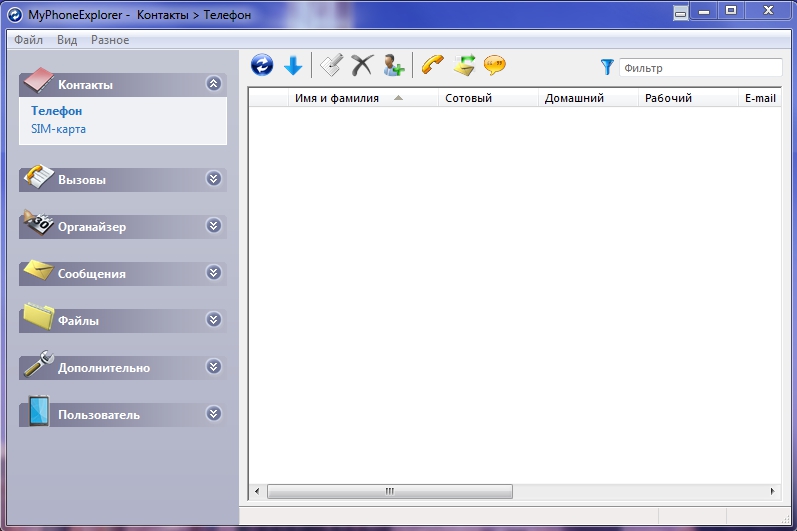Click the blue filter funnel icon
The image size is (797, 531).
pos(607,67)
